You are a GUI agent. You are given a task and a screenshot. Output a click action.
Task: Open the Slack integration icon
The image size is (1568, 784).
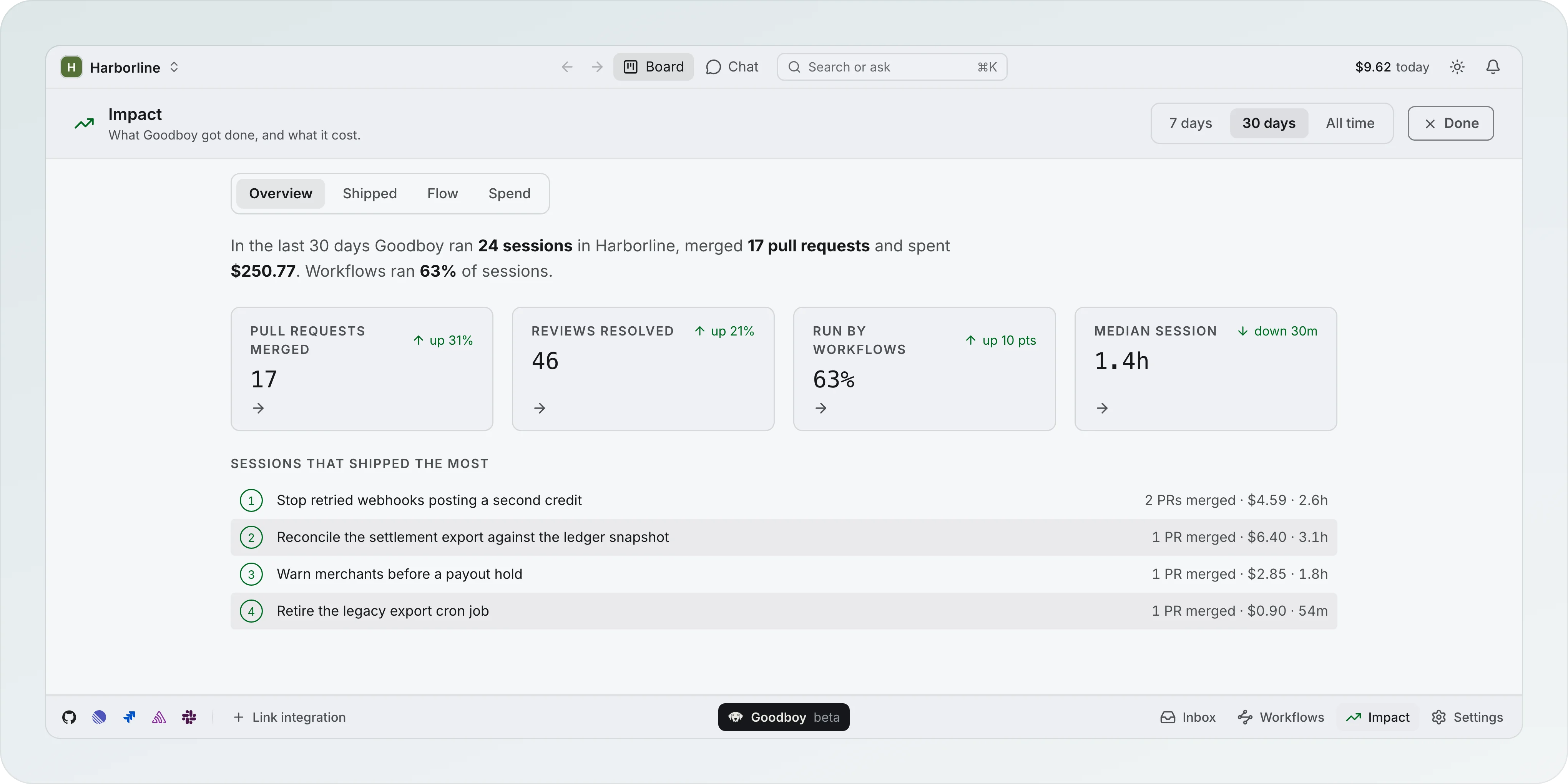coord(189,717)
